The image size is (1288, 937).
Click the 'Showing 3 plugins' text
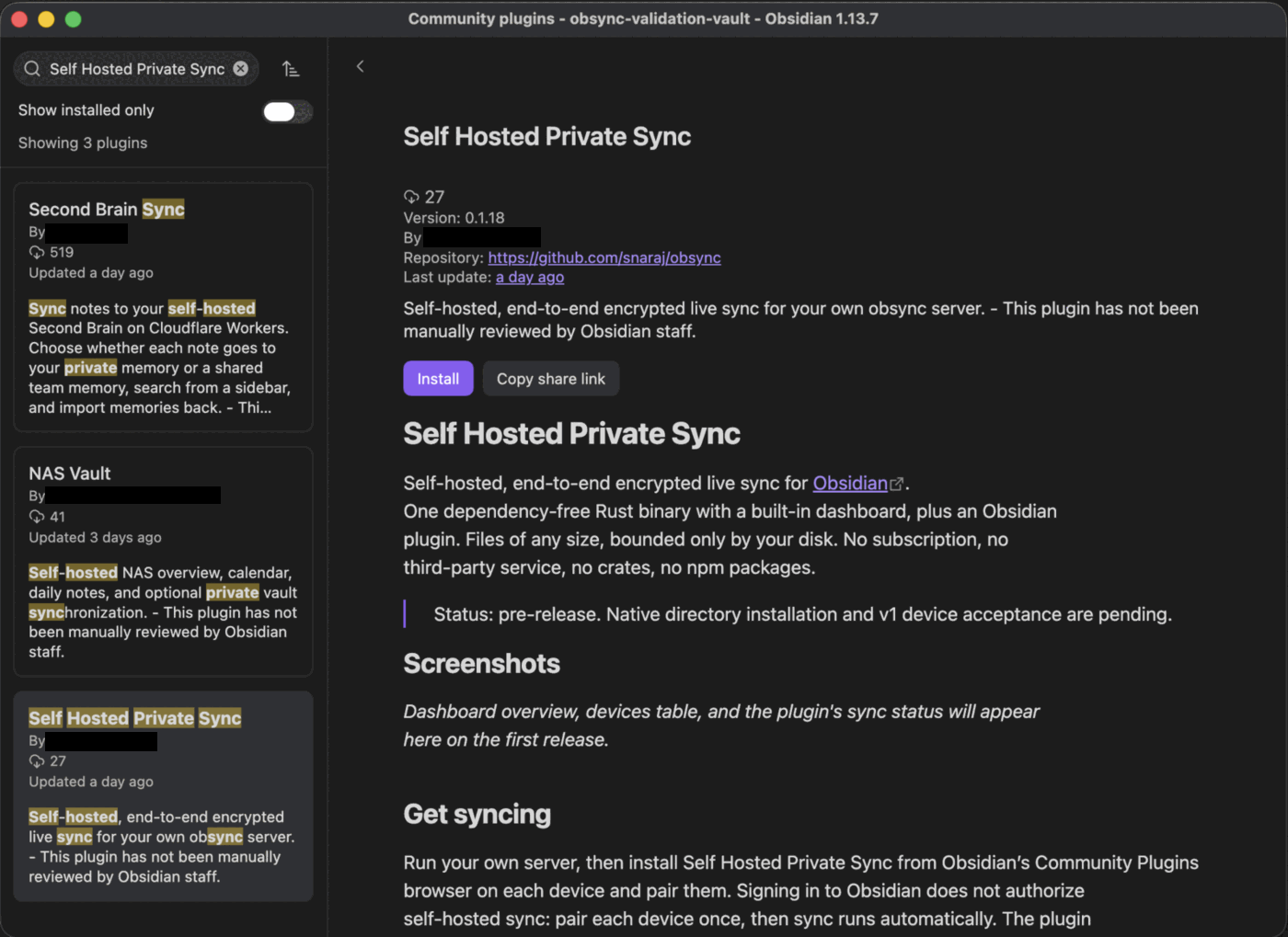coord(83,143)
